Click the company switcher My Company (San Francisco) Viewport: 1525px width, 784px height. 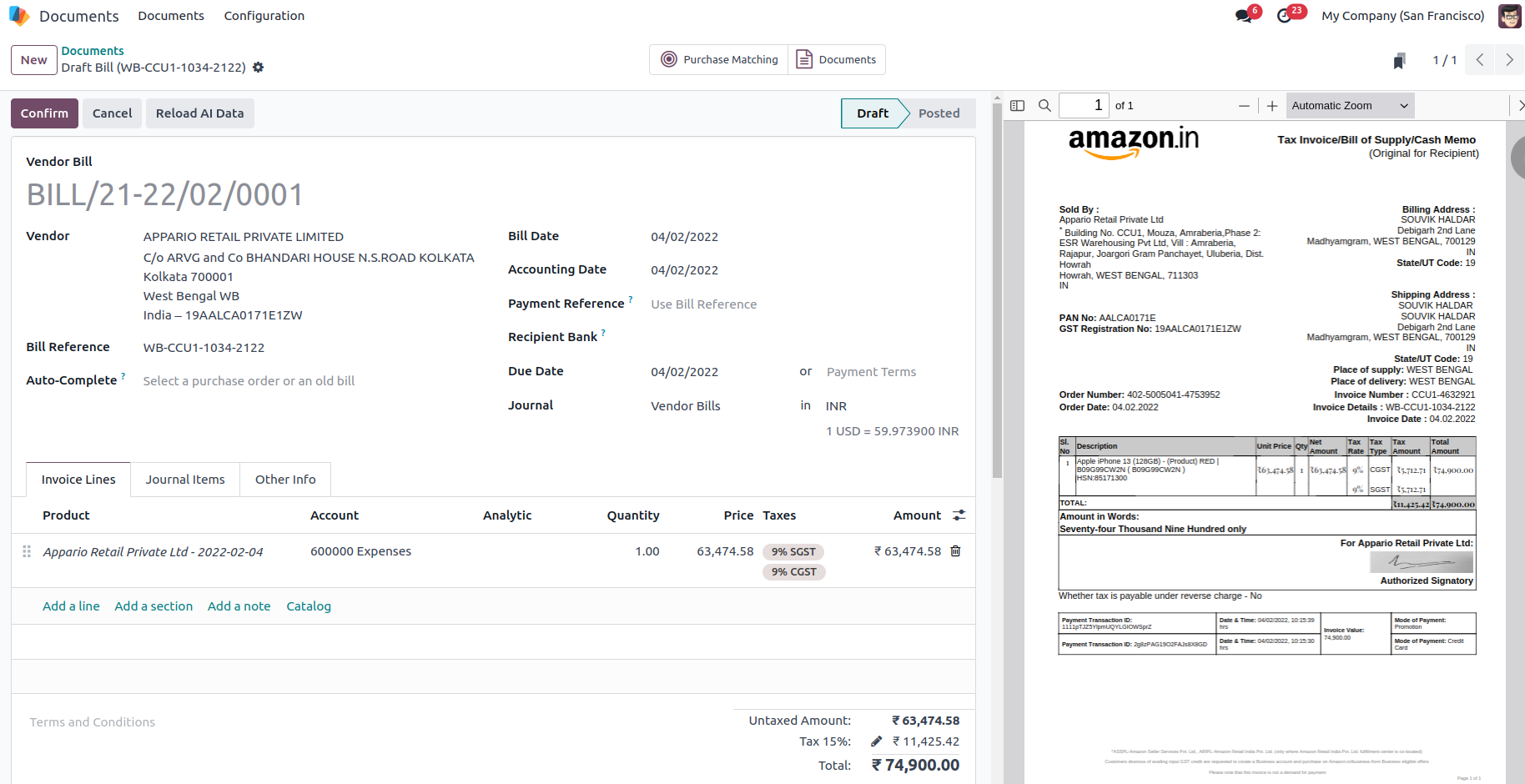pyautogui.click(x=1403, y=16)
